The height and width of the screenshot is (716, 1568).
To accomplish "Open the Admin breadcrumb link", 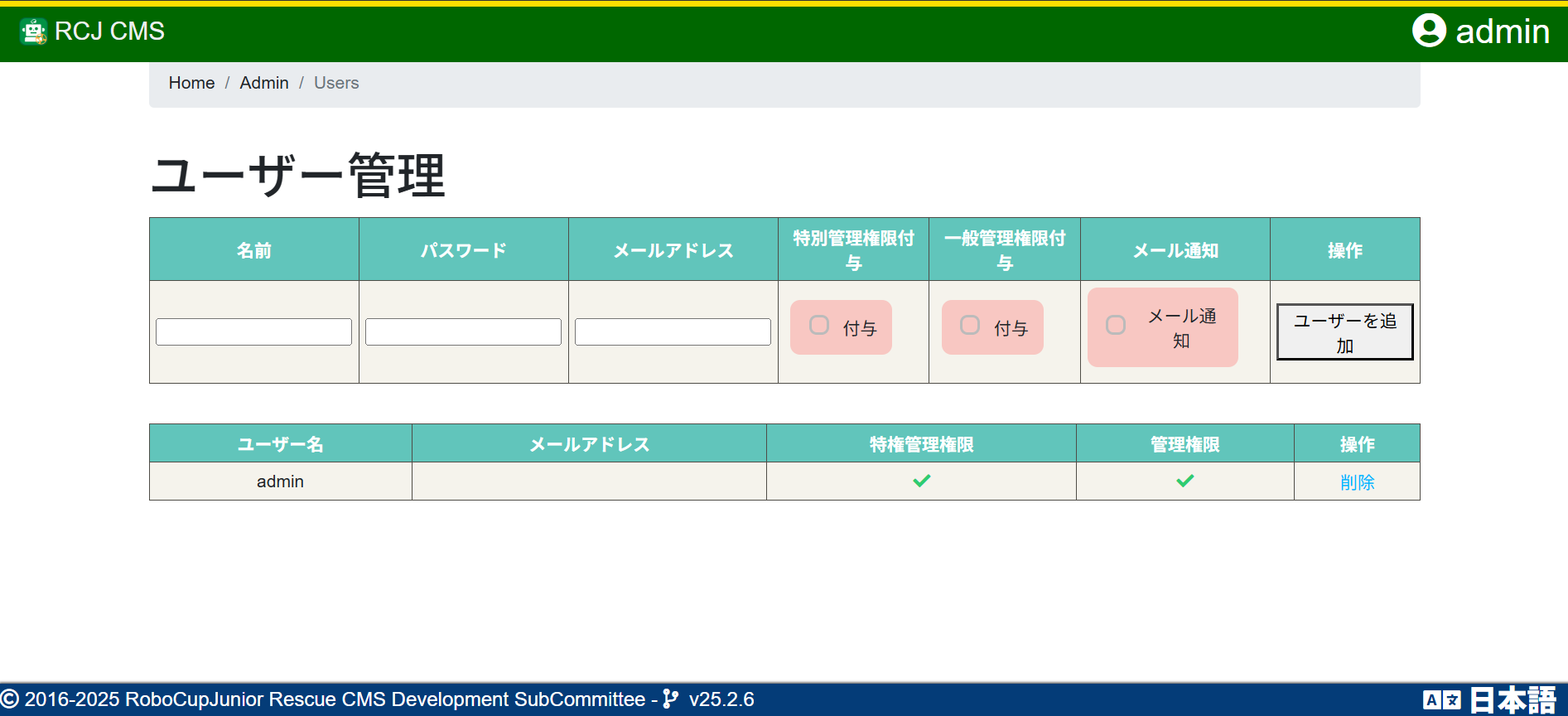I will pyautogui.click(x=264, y=83).
